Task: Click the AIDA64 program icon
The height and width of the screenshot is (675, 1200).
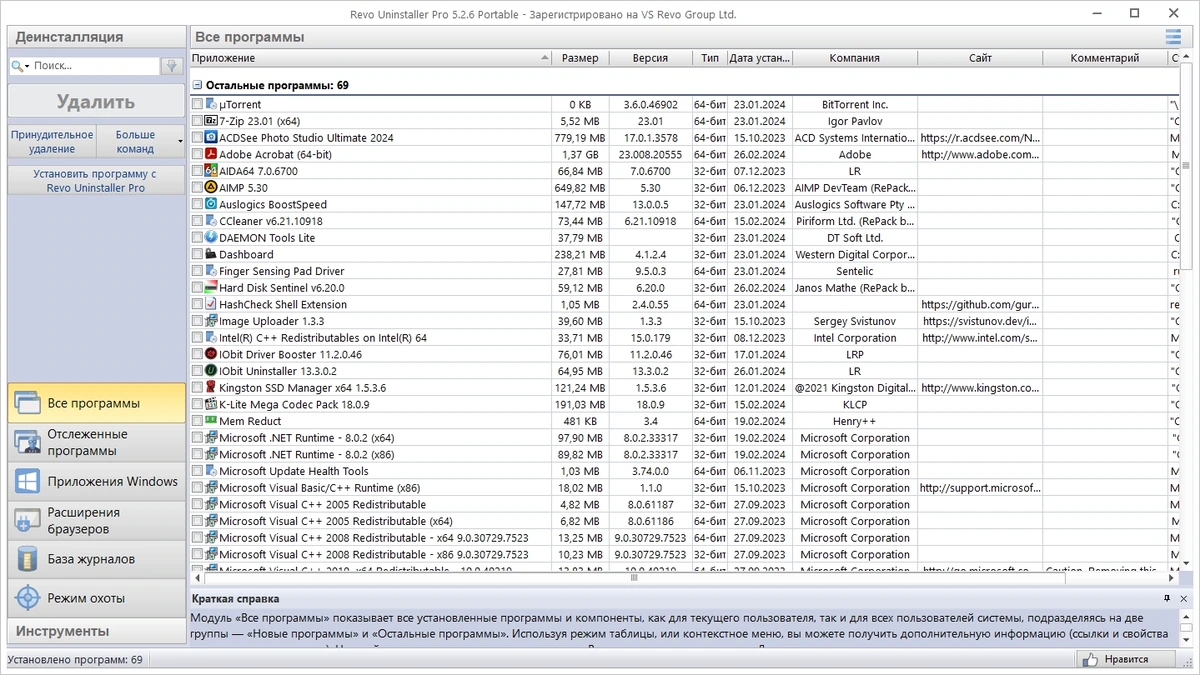Action: coord(211,171)
